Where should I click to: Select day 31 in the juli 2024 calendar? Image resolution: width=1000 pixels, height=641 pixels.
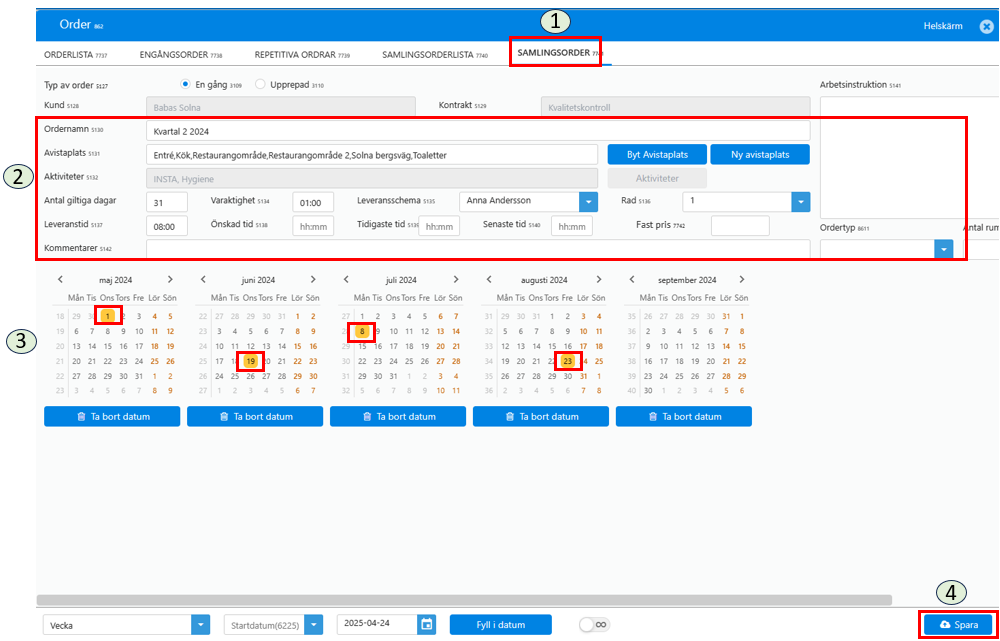[393, 376]
